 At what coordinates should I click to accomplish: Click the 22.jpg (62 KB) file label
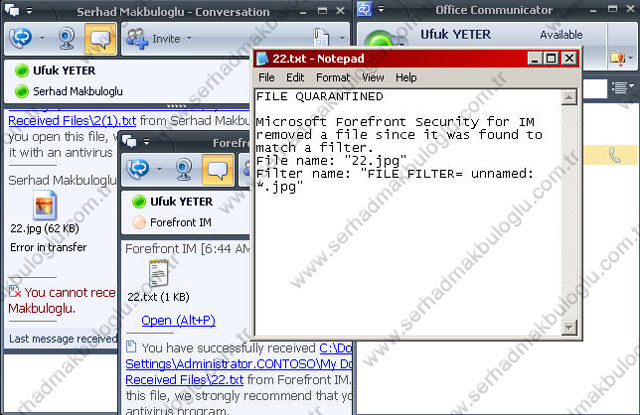click(x=45, y=228)
